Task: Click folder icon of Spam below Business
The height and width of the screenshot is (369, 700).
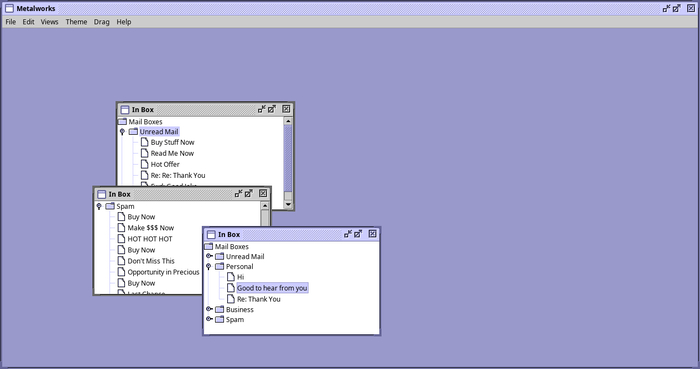Action: coord(219,319)
